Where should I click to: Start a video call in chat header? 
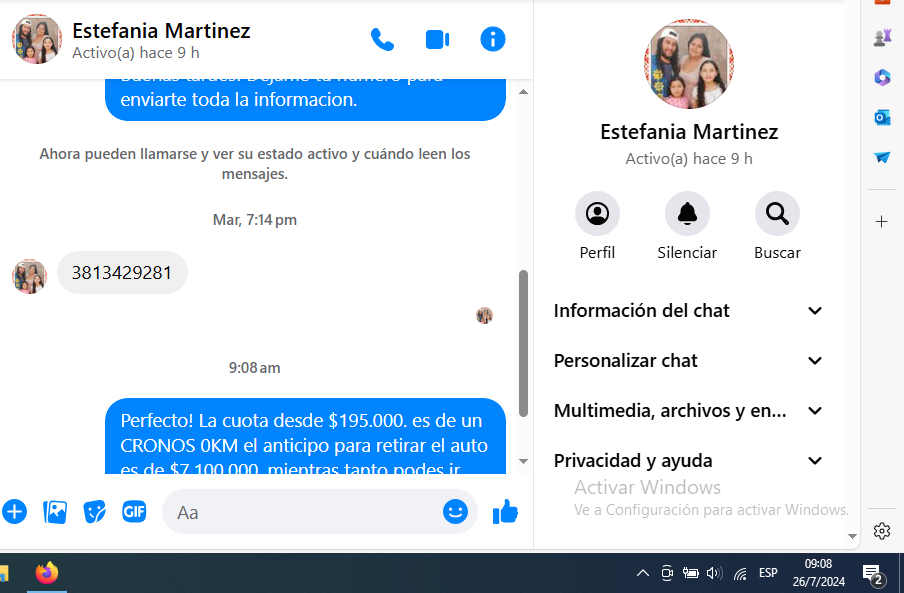click(x=437, y=39)
